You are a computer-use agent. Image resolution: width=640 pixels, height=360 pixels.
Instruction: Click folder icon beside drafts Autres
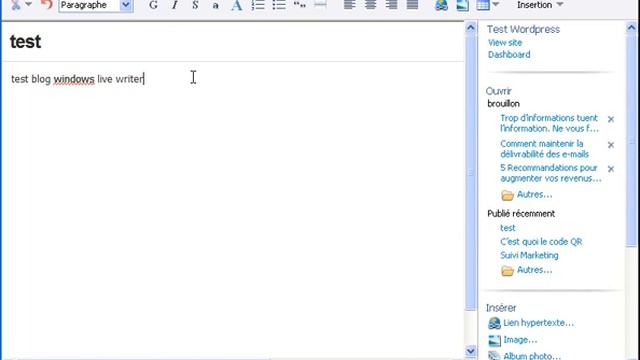(507, 196)
